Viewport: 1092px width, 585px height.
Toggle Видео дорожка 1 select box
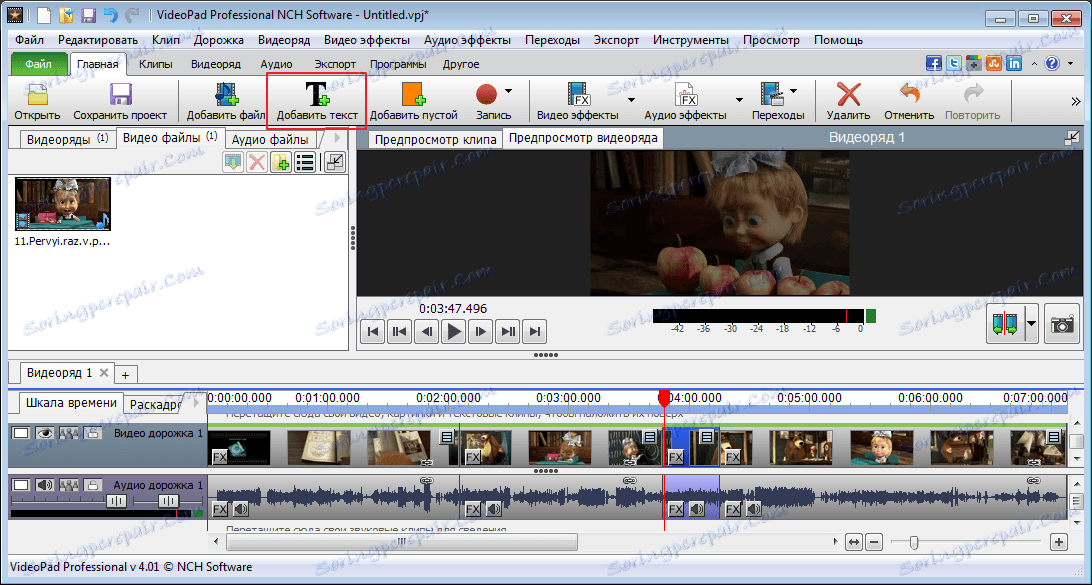coord(22,433)
